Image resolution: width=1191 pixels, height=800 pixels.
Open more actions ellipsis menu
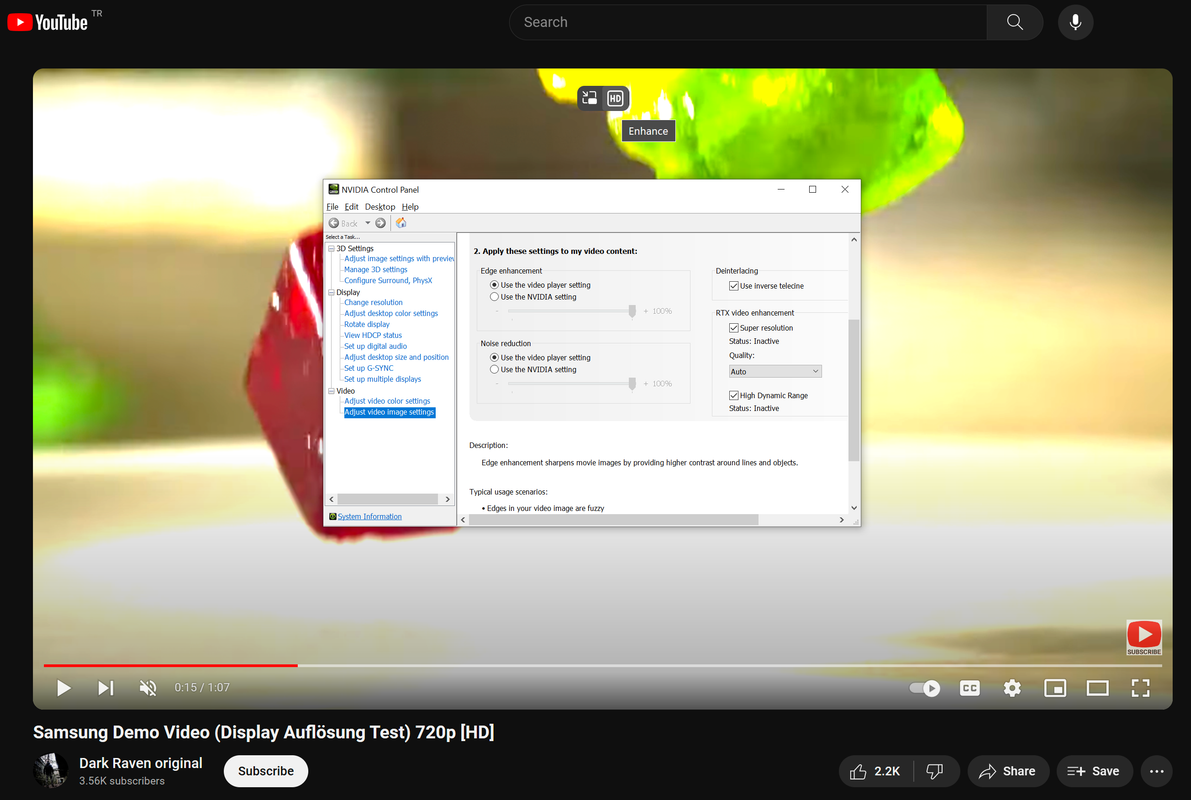[x=1156, y=771]
